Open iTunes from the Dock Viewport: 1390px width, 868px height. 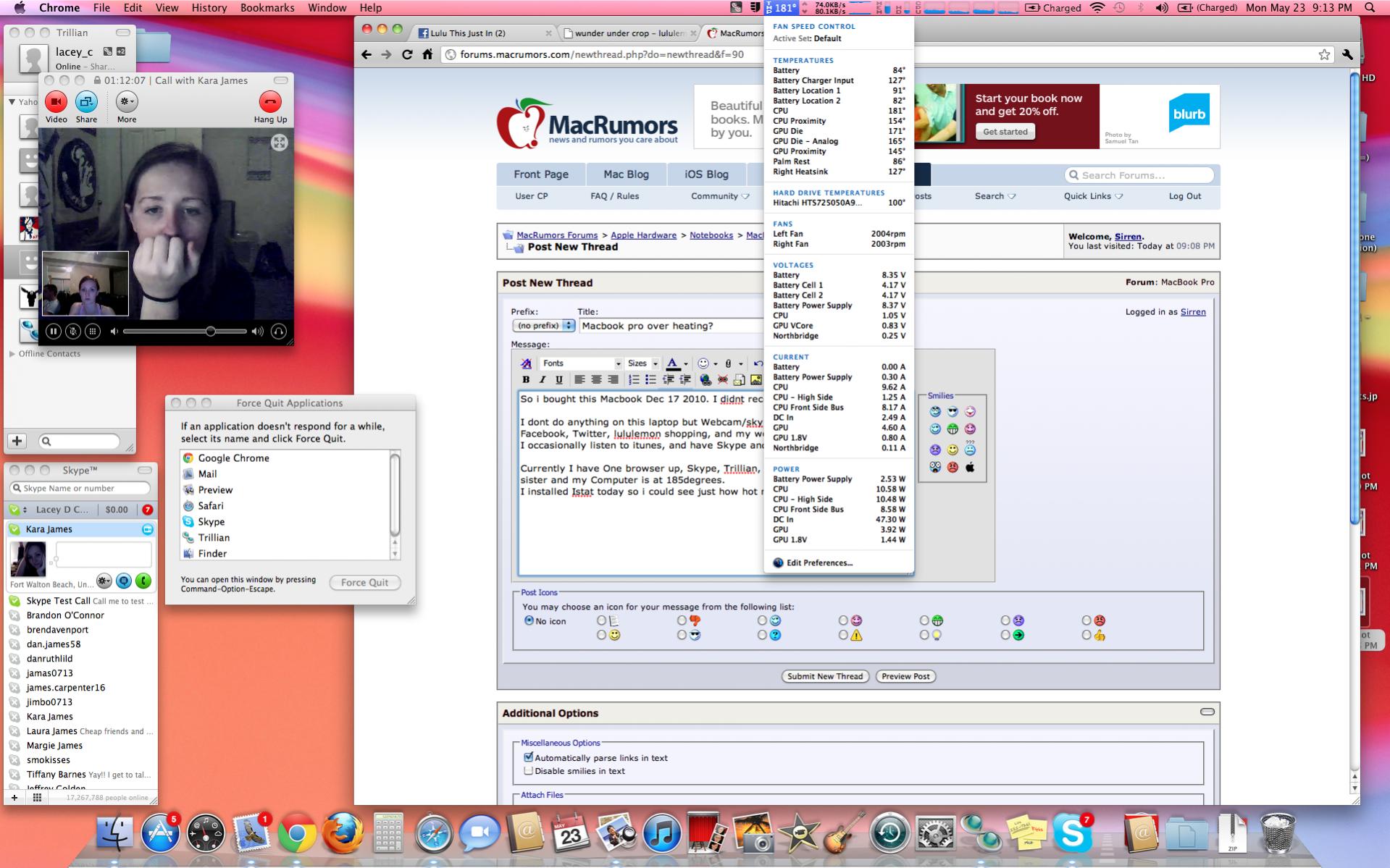coord(661,834)
